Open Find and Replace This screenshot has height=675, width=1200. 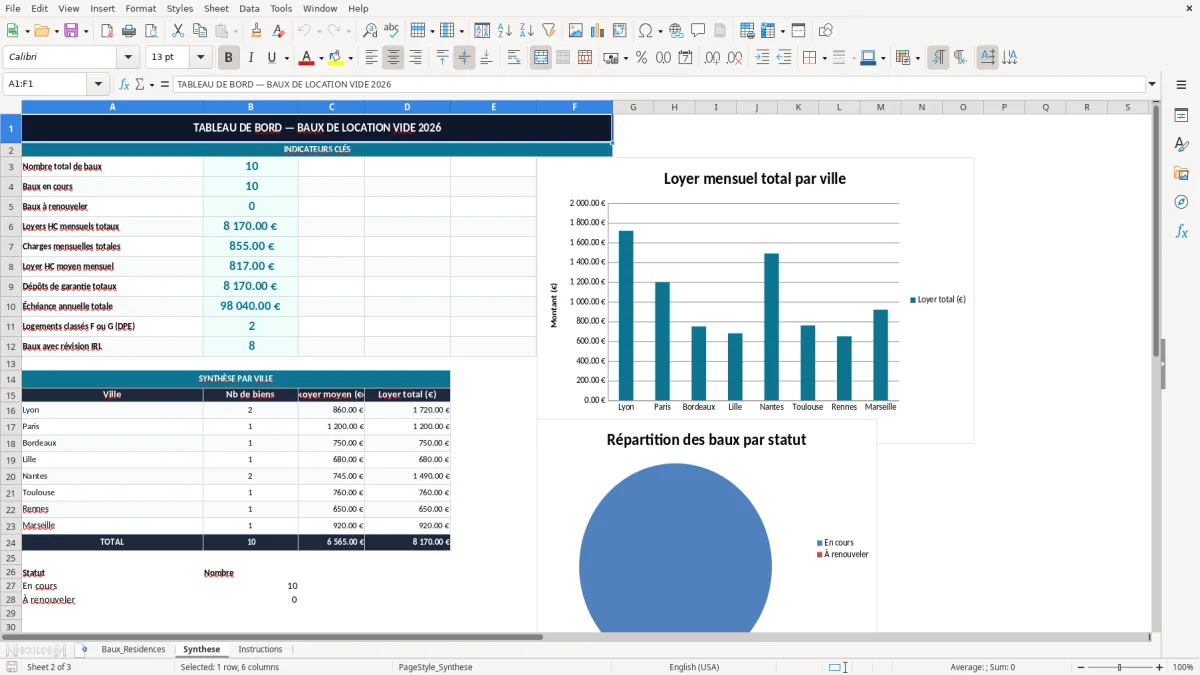click(x=370, y=31)
